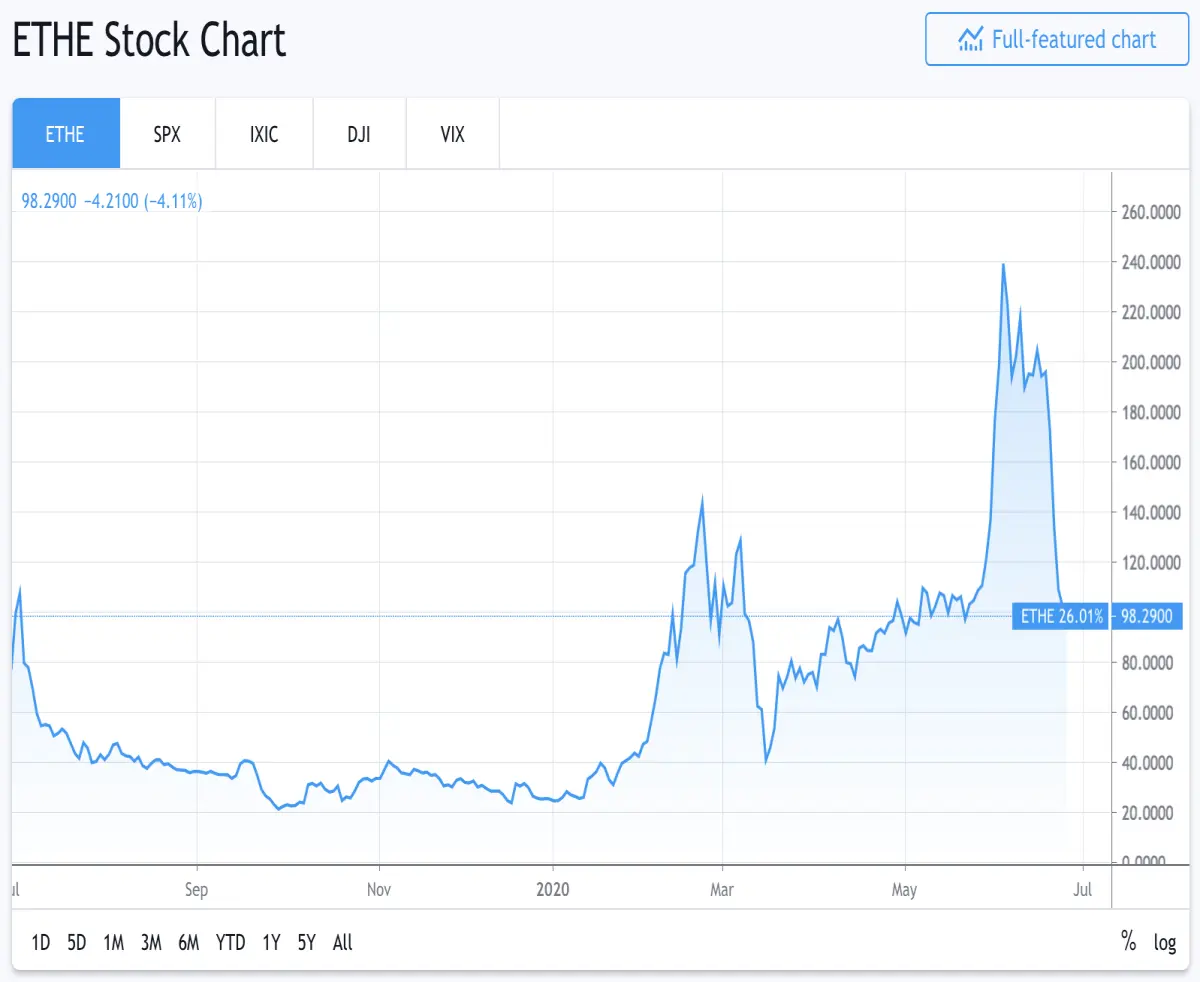Set the chart to 1Y range
Screen dimensions: 1200x982
(271, 942)
